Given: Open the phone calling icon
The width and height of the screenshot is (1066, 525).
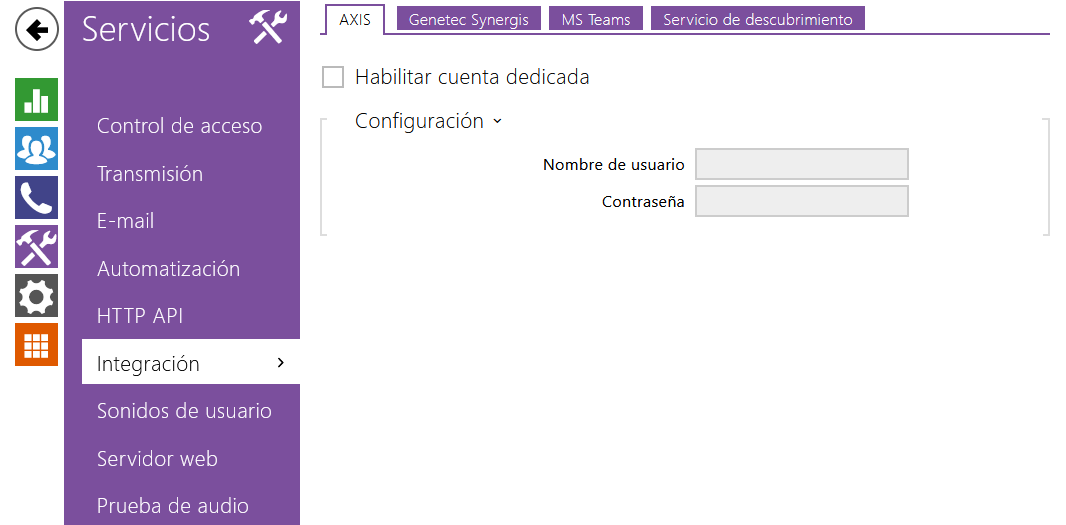Looking at the screenshot, I should tap(36, 198).
